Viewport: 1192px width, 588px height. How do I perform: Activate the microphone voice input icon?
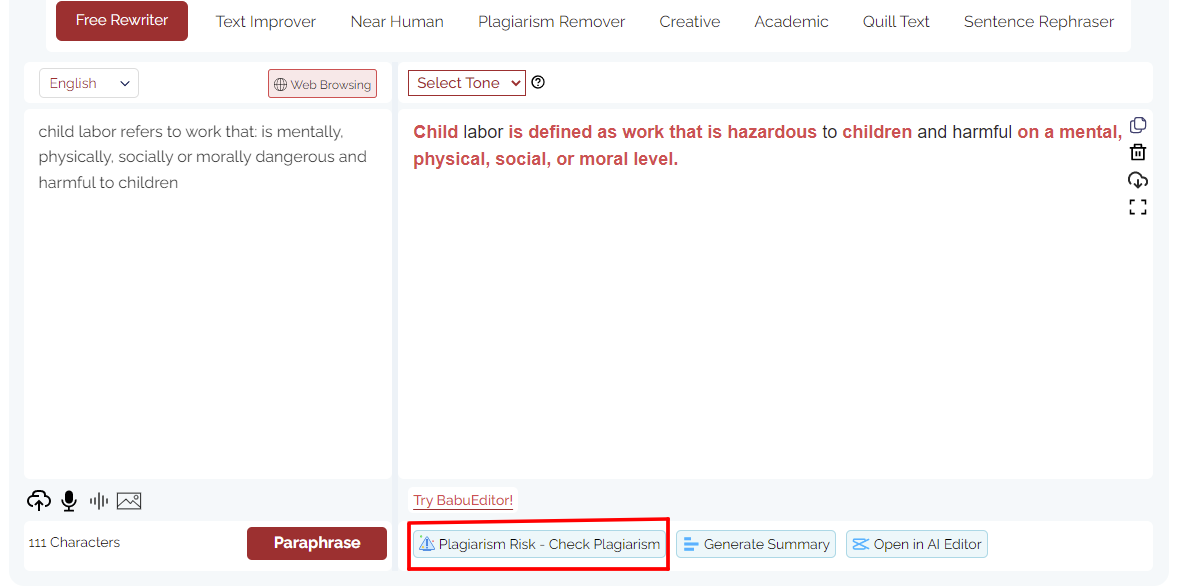tap(69, 501)
